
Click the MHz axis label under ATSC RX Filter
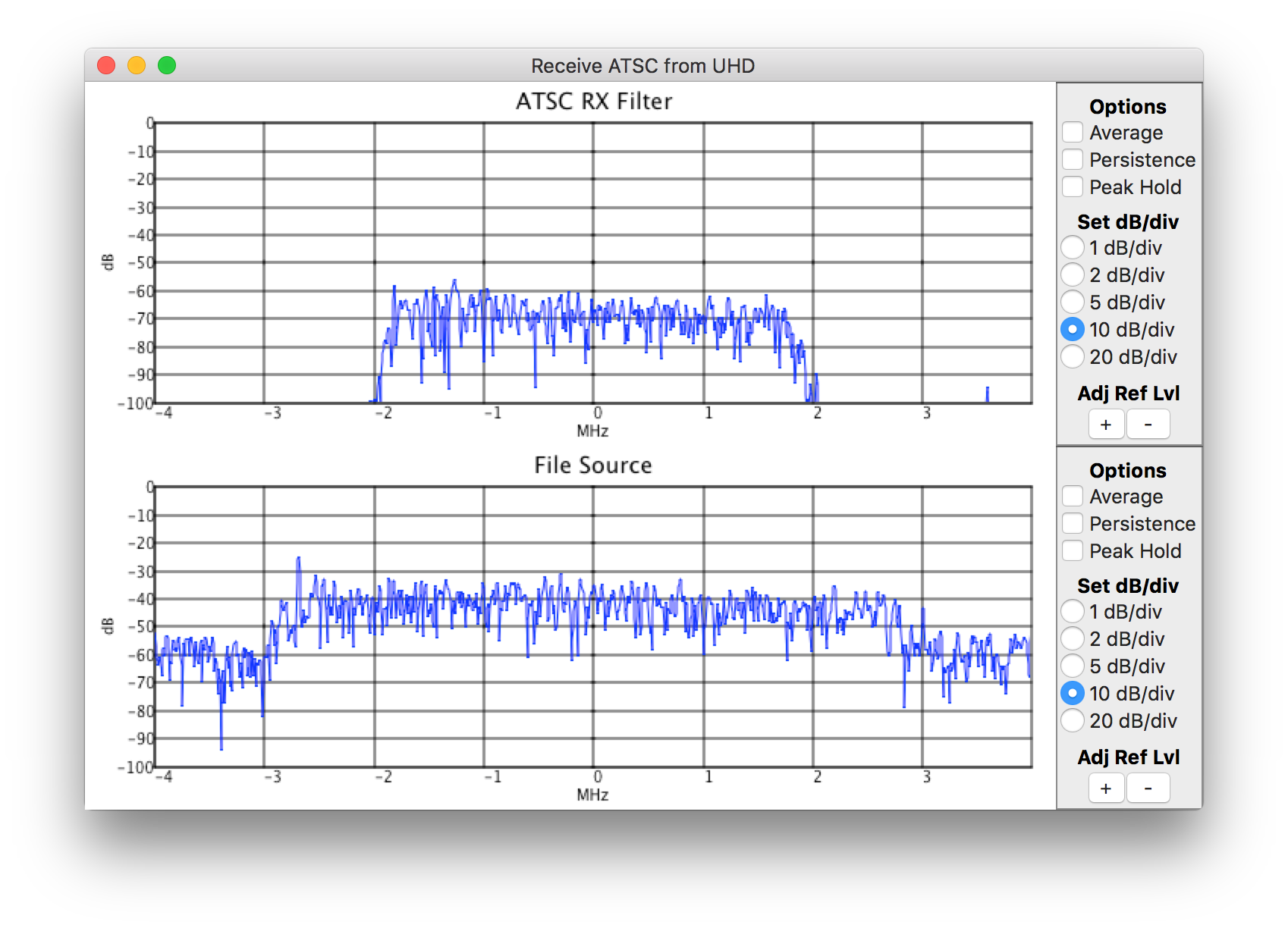(592, 431)
